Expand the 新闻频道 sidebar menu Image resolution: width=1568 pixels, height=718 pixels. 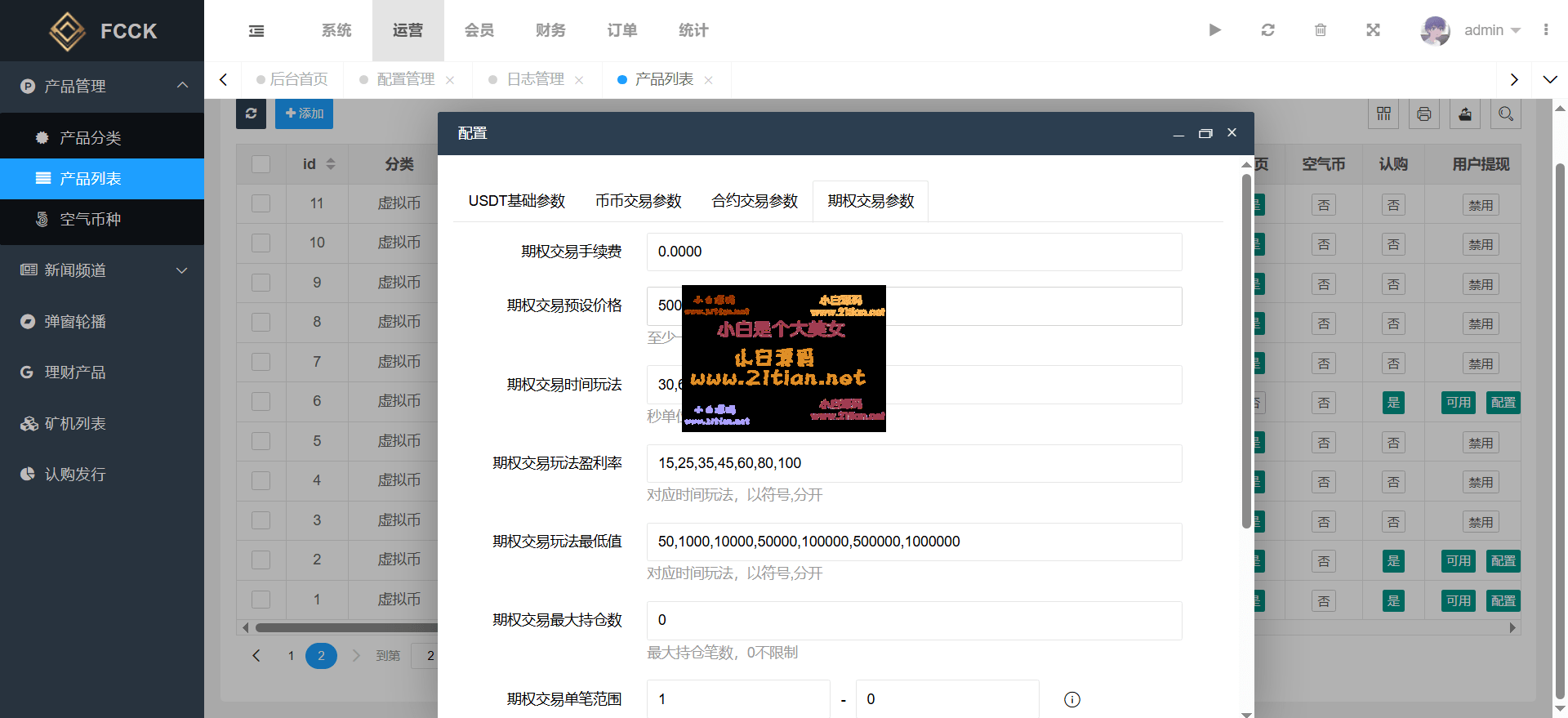click(x=102, y=270)
